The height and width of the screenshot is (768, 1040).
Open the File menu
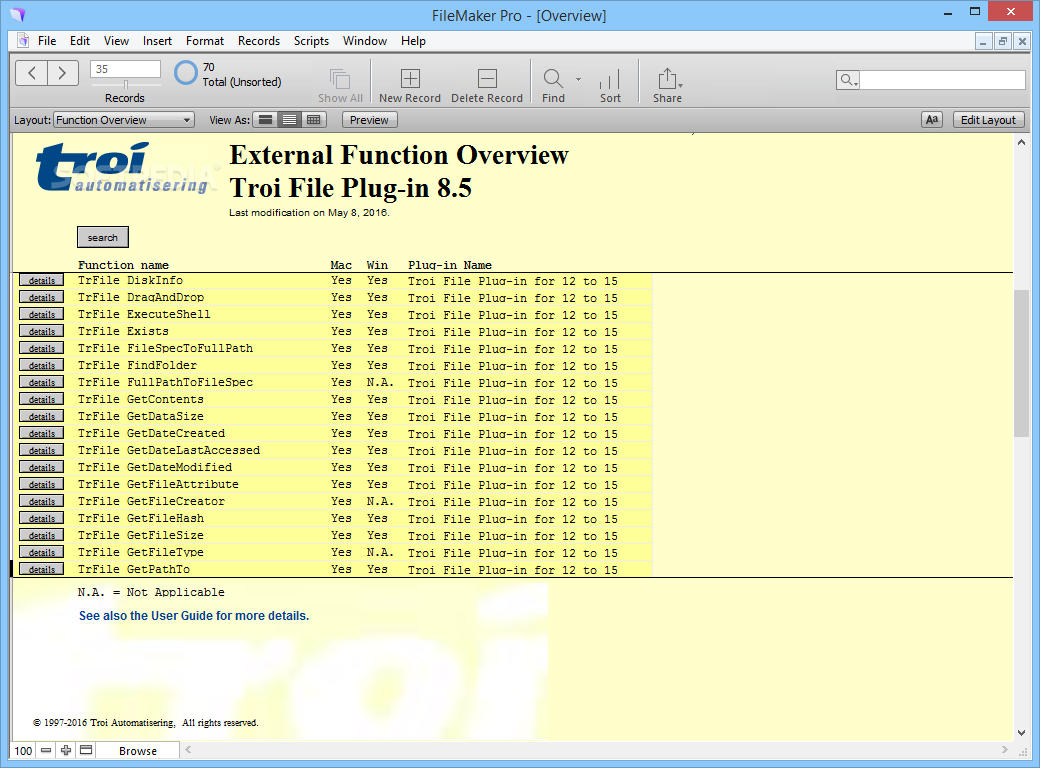[47, 40]
